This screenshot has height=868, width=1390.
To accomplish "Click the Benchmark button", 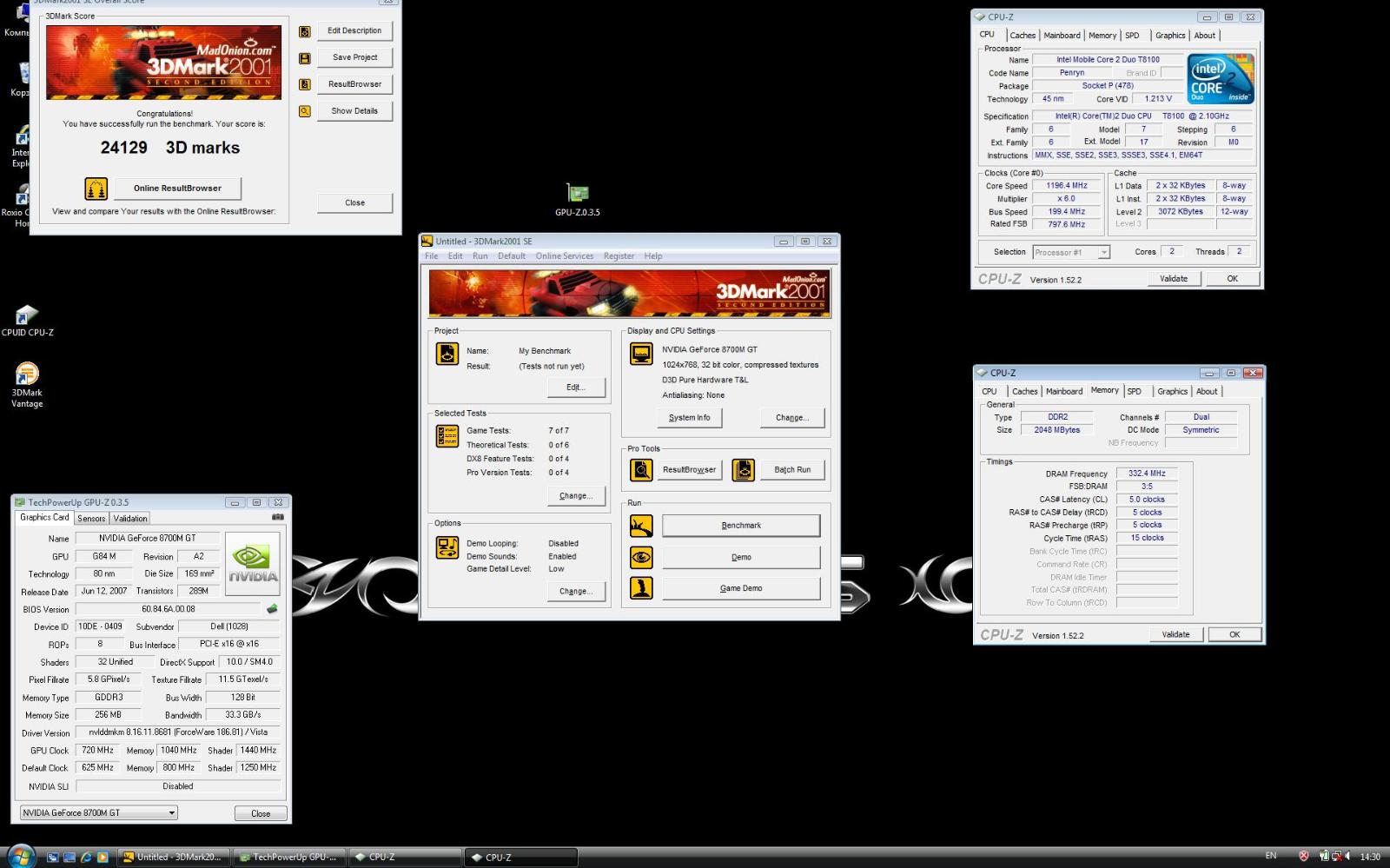I will 741,526.
